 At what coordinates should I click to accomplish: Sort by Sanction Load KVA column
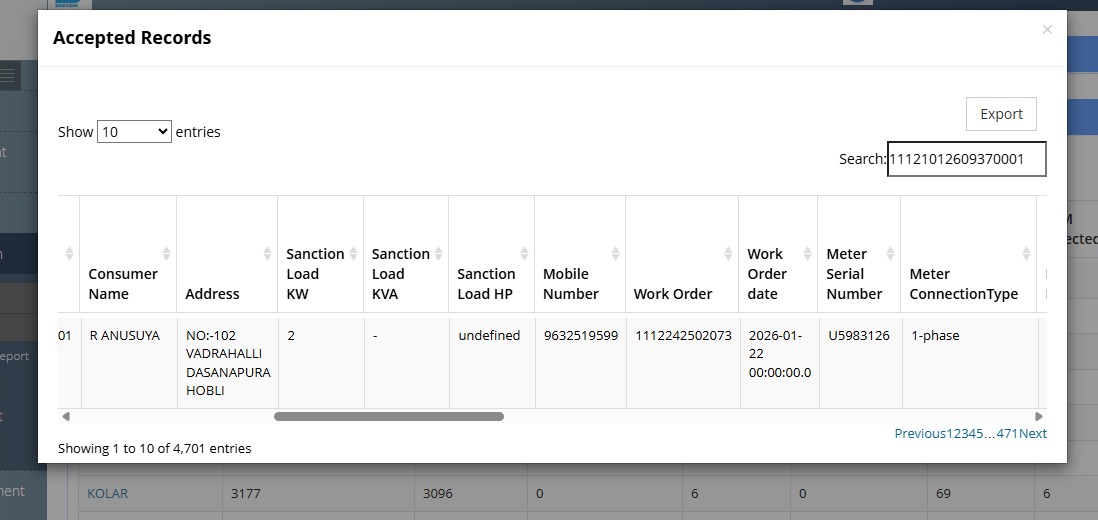click(x=405, y=253)
